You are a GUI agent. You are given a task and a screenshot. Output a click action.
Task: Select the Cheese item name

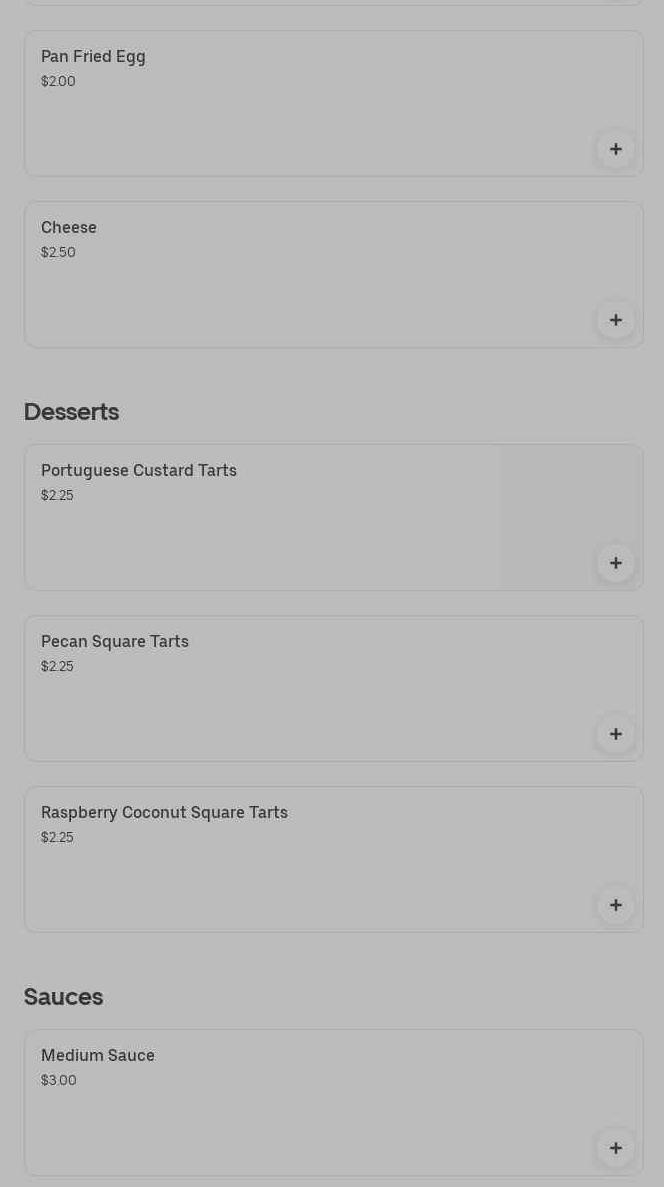point(69,228)
